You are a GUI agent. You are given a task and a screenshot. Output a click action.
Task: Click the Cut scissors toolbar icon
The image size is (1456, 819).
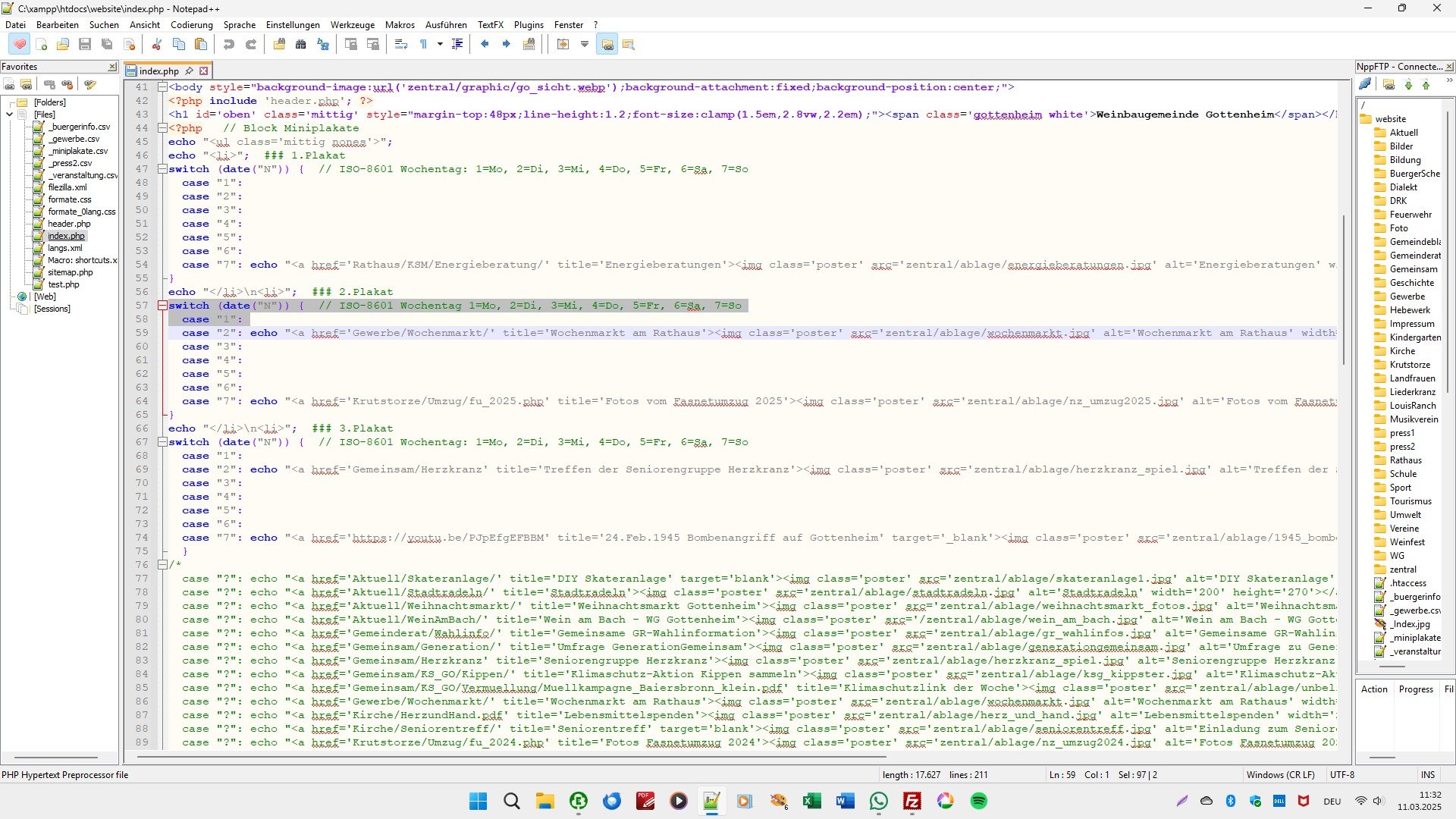tap(157, 45)
